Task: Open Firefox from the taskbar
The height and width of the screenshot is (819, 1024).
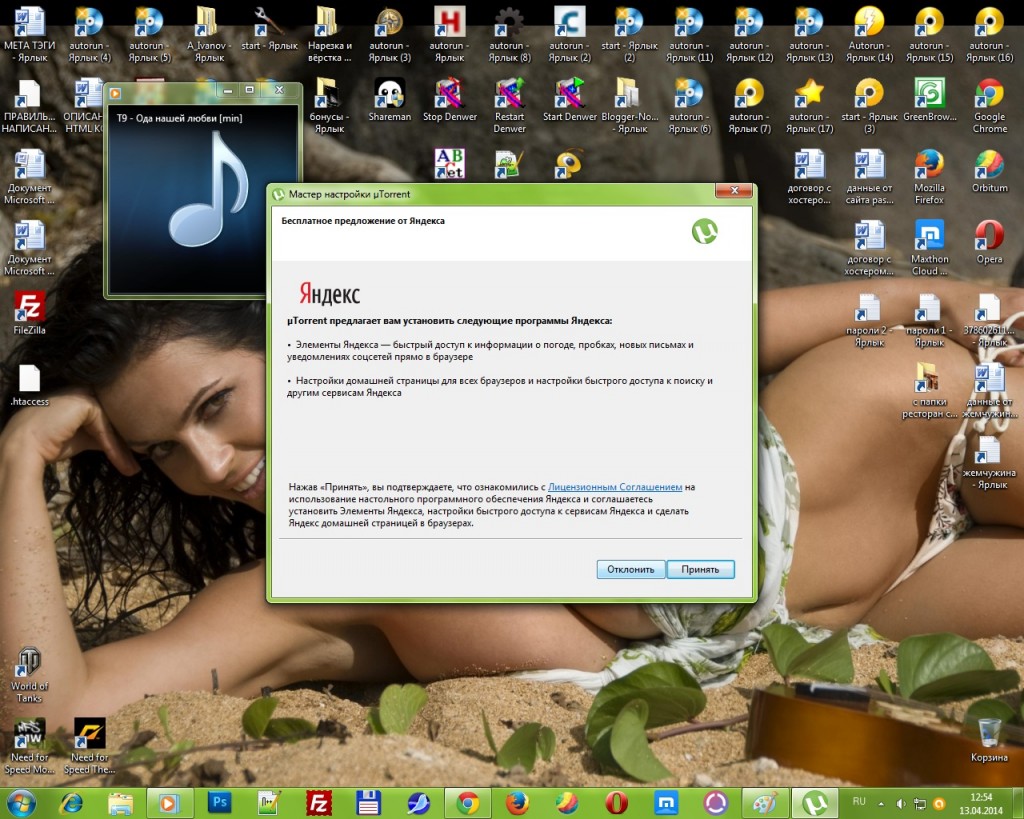Action: pos(517,803)
